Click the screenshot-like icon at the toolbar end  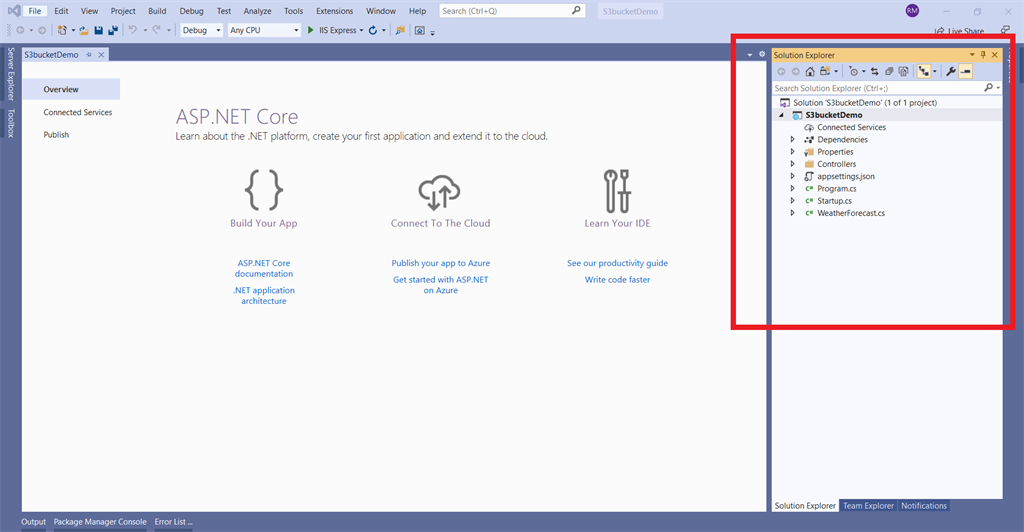point(420,30)
